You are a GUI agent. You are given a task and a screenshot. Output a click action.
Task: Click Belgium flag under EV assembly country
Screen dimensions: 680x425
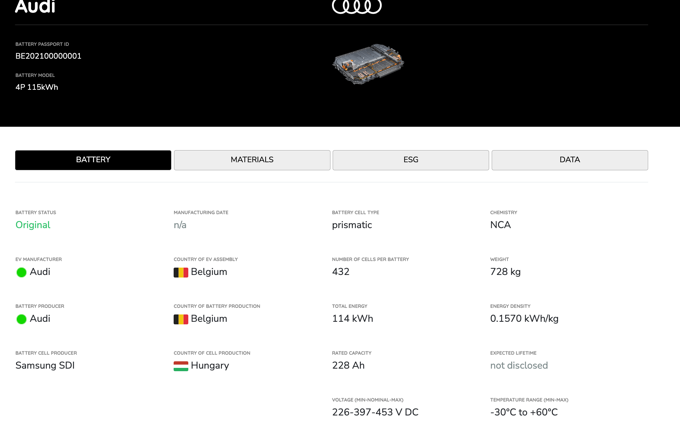(181, 272)
